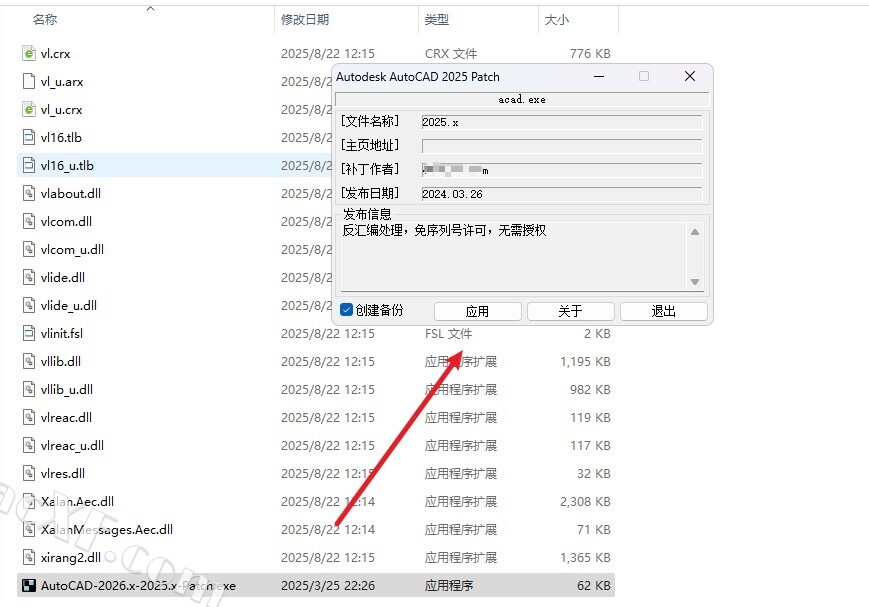Click the 1,195 KB size cell
Image resolution: width=869 pixels, height=607 pixels.
[x=585, y=361]
